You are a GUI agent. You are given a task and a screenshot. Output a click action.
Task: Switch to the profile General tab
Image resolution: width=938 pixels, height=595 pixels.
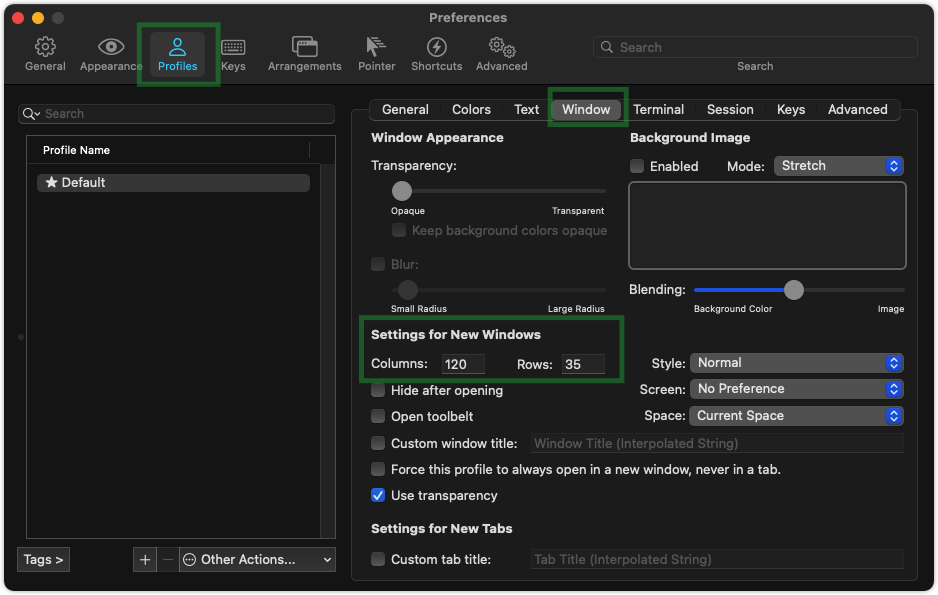405,109
